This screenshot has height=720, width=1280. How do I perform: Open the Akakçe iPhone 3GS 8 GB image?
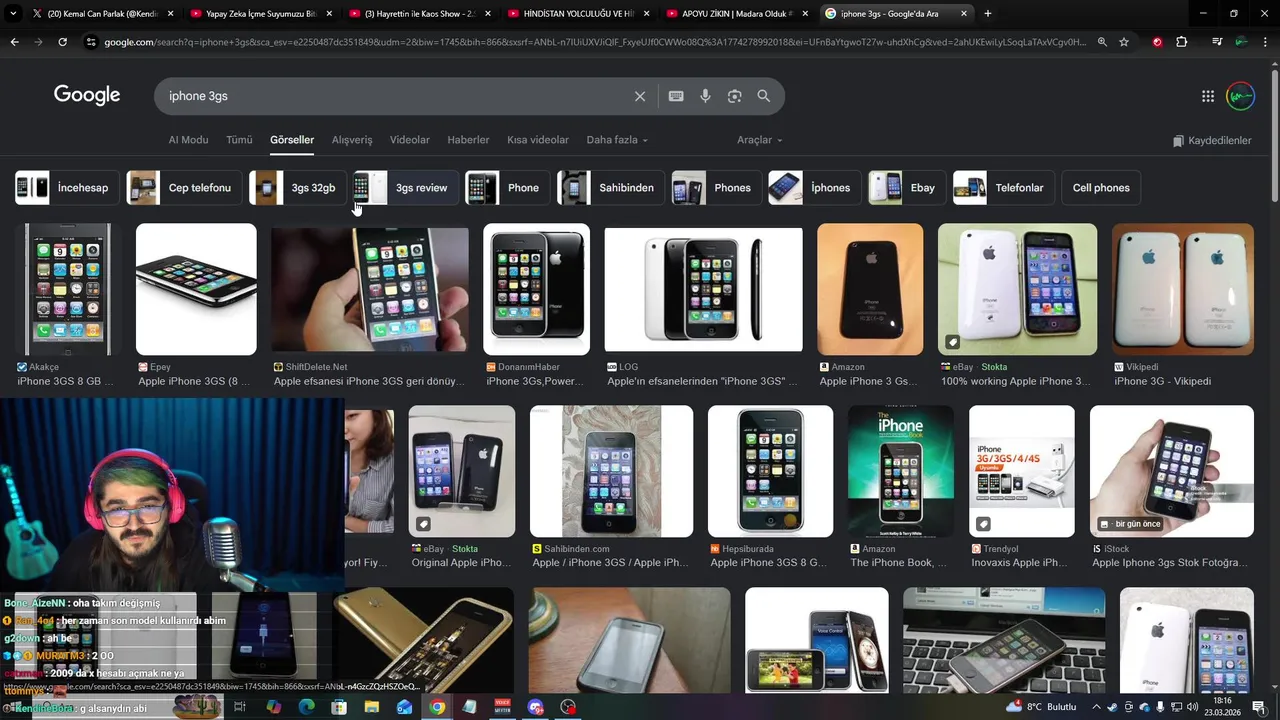point(67,289)
